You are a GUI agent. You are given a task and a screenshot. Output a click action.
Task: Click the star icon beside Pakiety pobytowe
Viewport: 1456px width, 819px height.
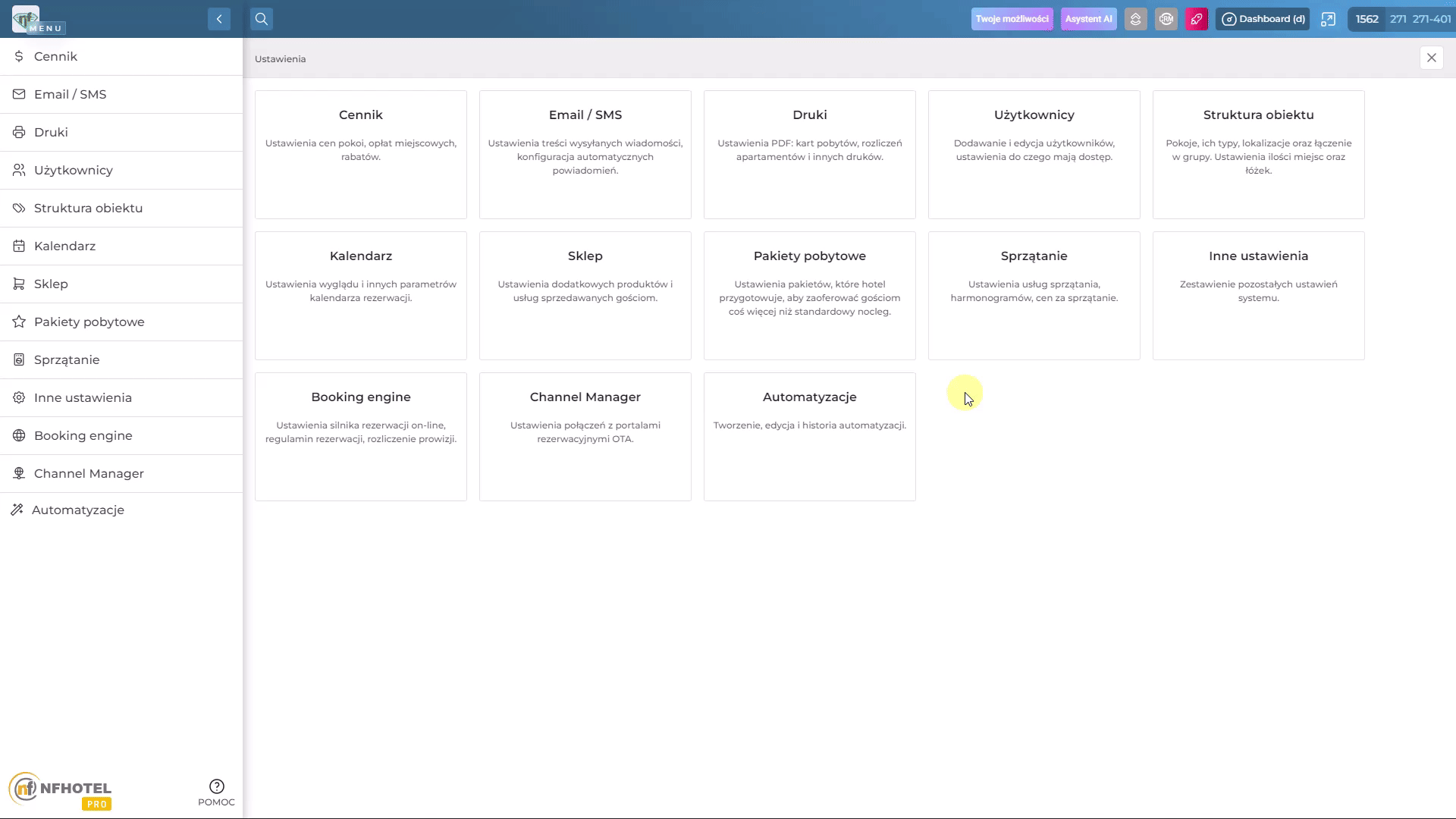(x=19, y=322)
